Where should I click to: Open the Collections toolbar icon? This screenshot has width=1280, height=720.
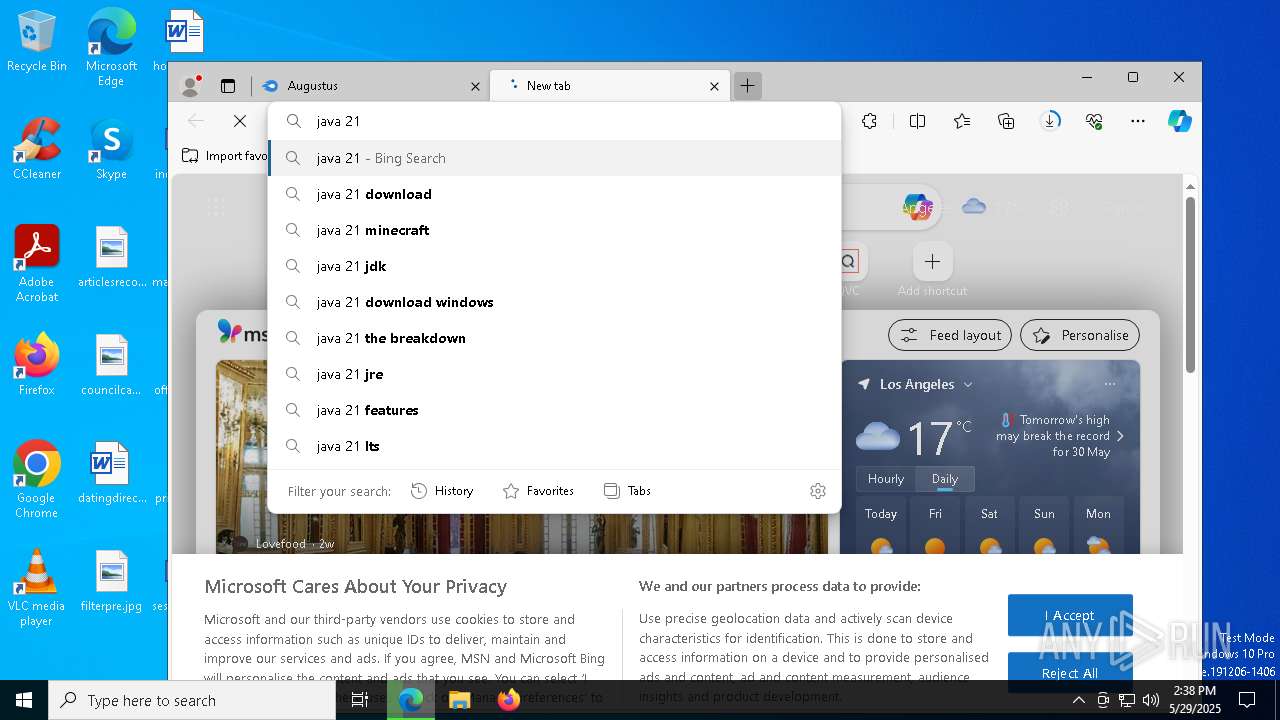[1006, 121]
